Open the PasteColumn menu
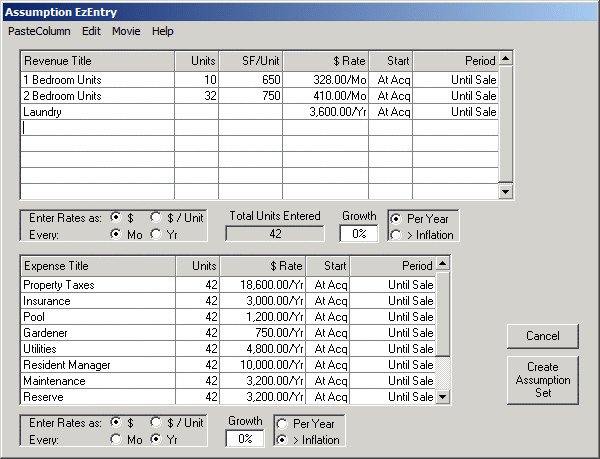This screenshot has width=600, height=459. (39, 31)
